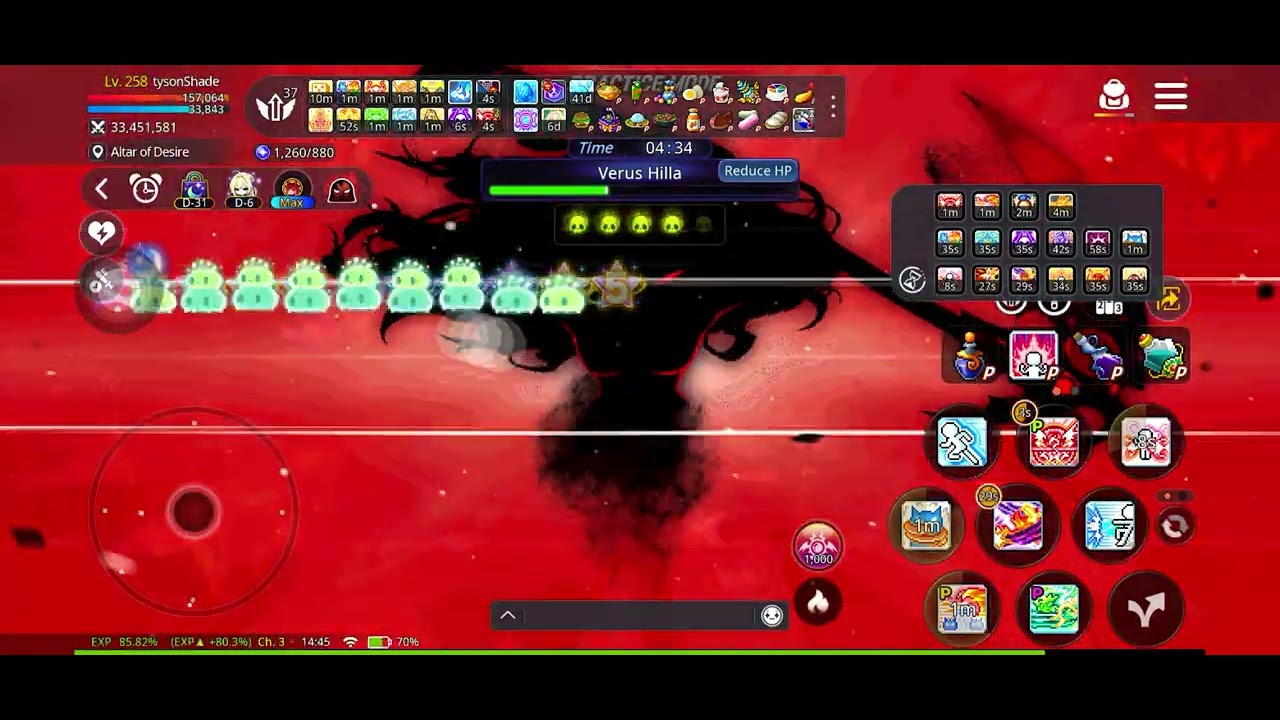Tap the forked arrow jump button

click(1146, 609)
